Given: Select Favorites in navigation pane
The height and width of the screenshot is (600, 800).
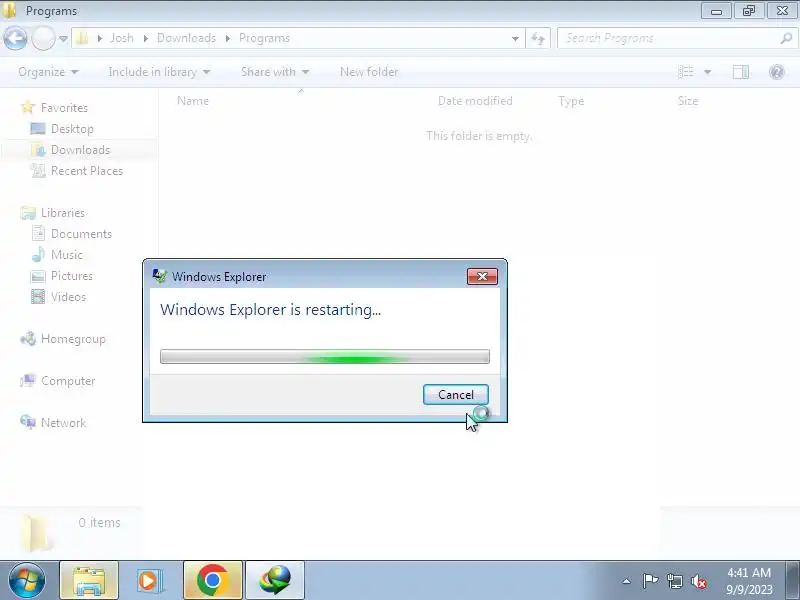Looking at the screenshot, I should (64, 108).
